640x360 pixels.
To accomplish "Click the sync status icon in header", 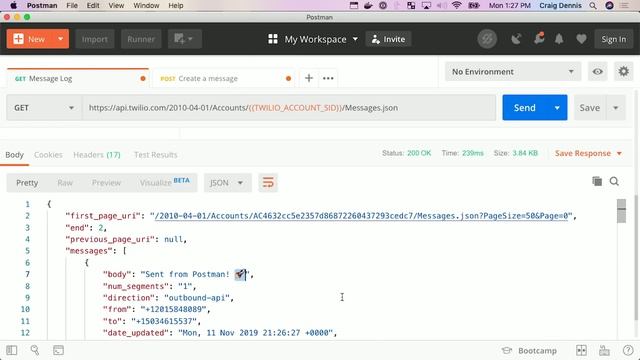I will click(487, 39).
